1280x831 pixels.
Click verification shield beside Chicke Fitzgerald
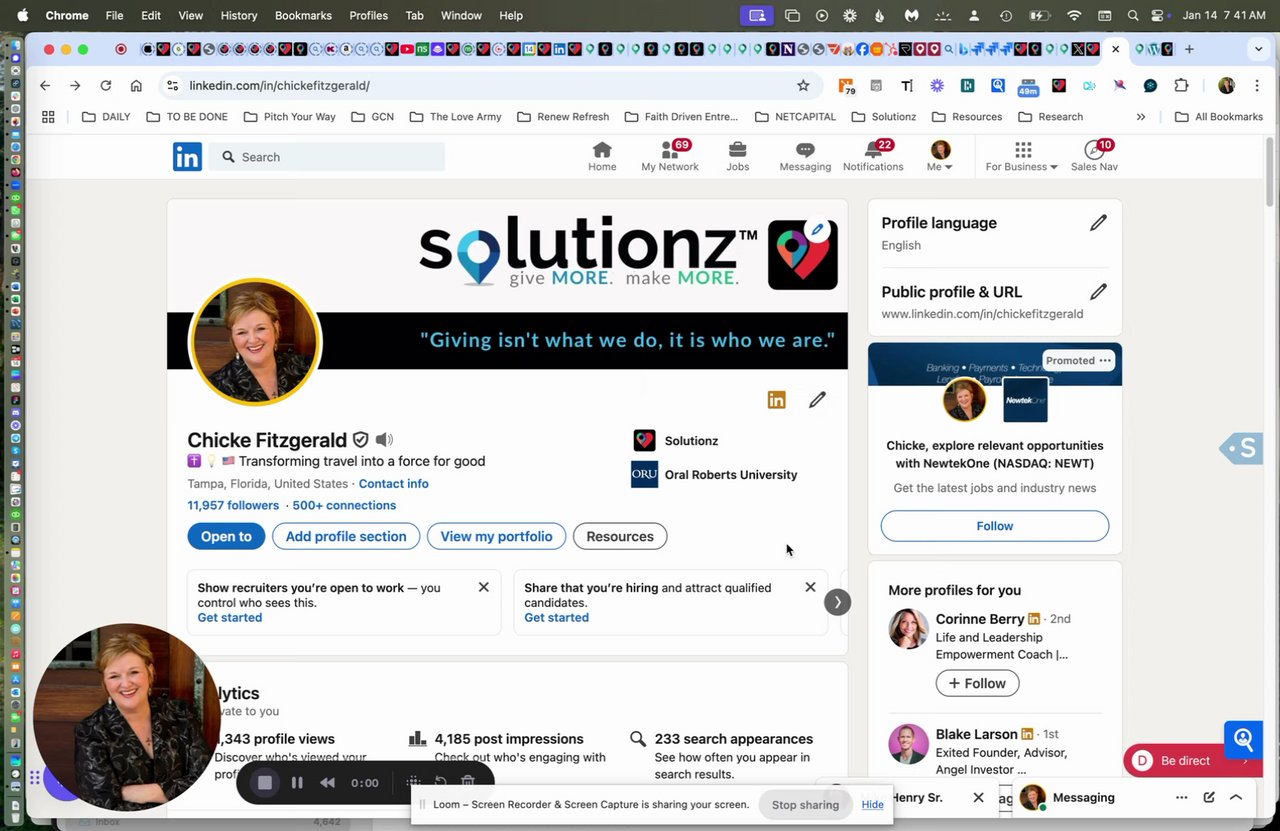pyautogui.click(x=361, y=440)
